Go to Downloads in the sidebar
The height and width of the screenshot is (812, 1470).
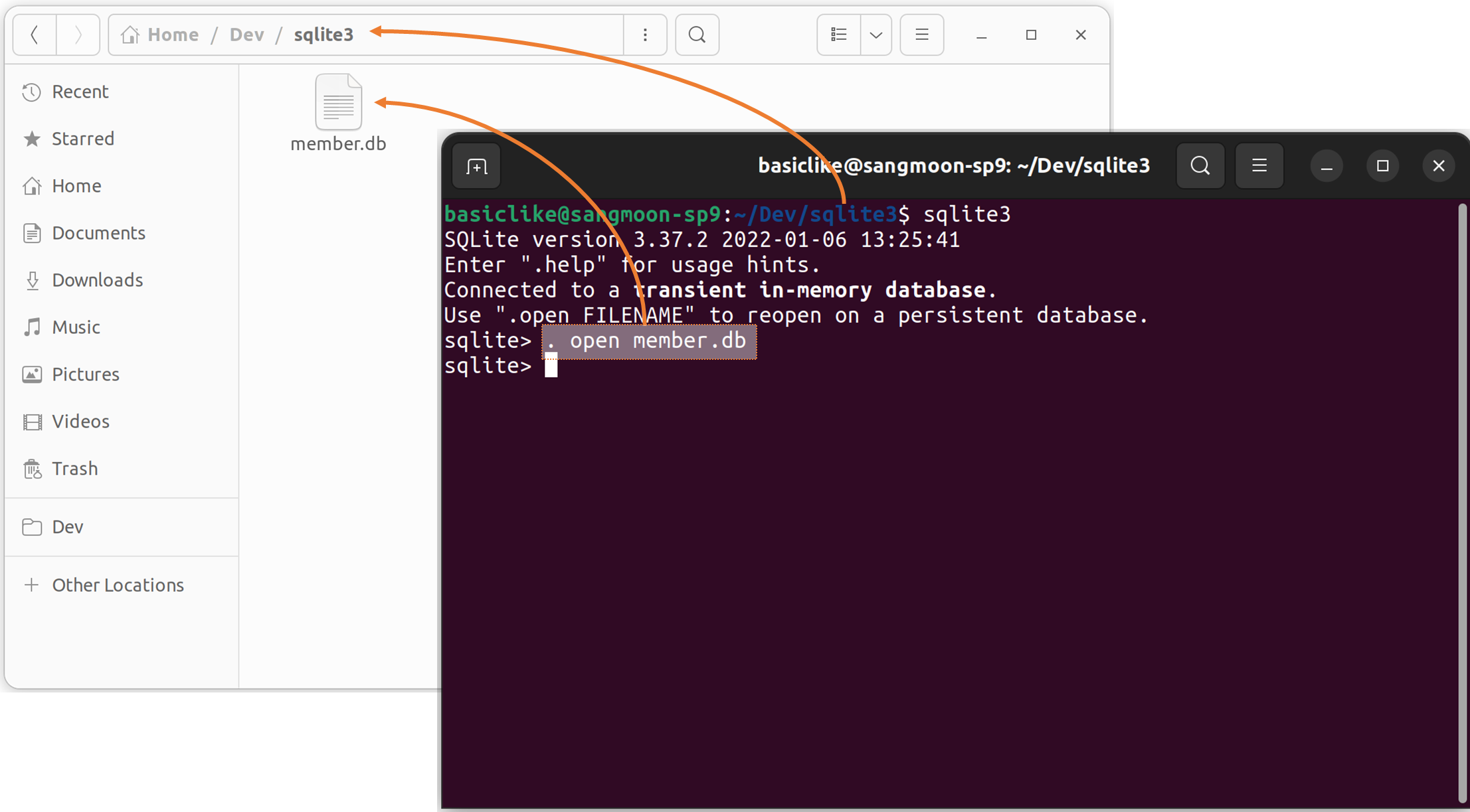[97, 280]
